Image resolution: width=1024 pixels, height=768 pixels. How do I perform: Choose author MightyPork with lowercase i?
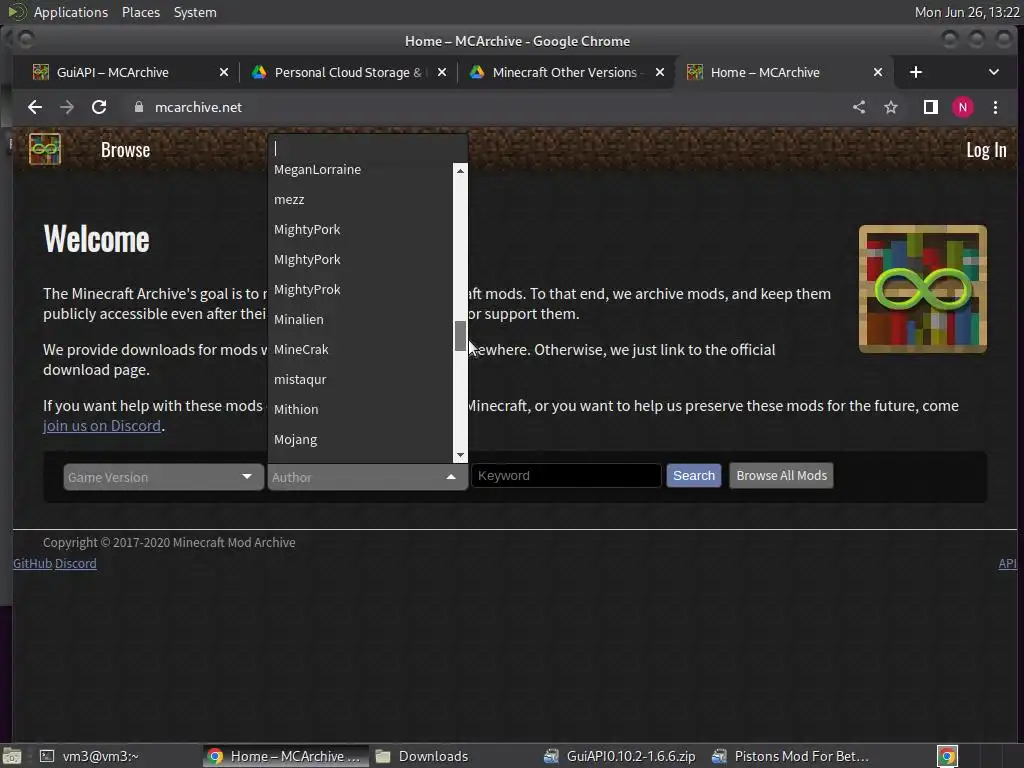[360, 229]
